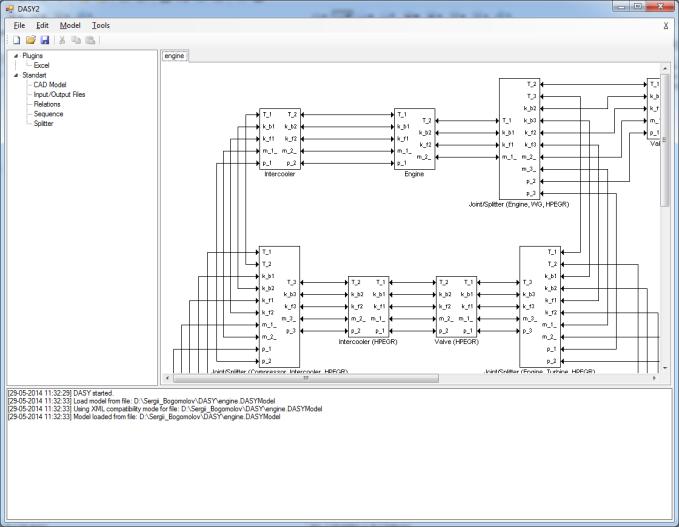Click the 'Load model from file' log line
The width and height of the screenshot is (679, 527).
point(141,401)
